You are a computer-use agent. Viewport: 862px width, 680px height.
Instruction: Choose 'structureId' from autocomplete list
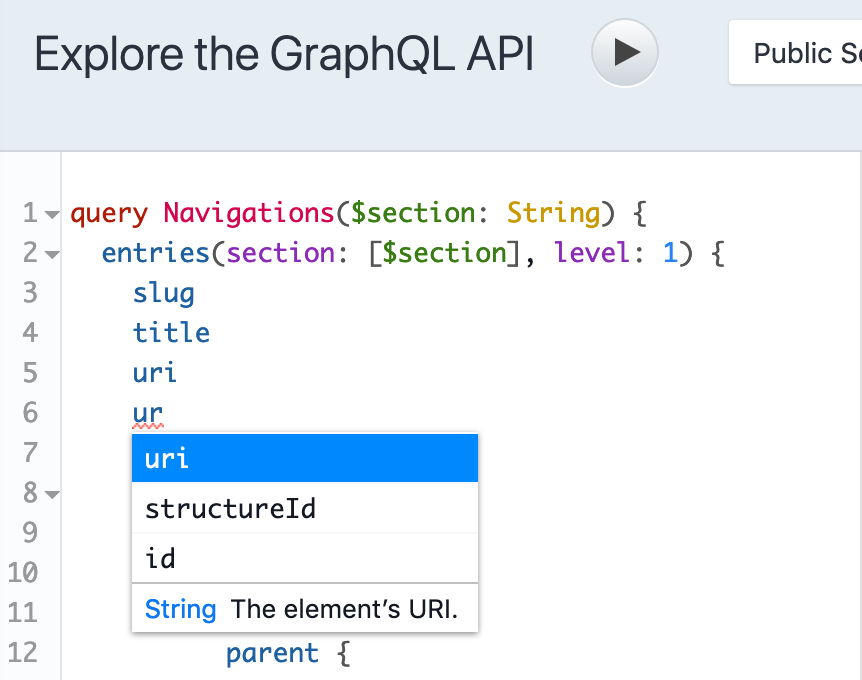tap(305, 508)
